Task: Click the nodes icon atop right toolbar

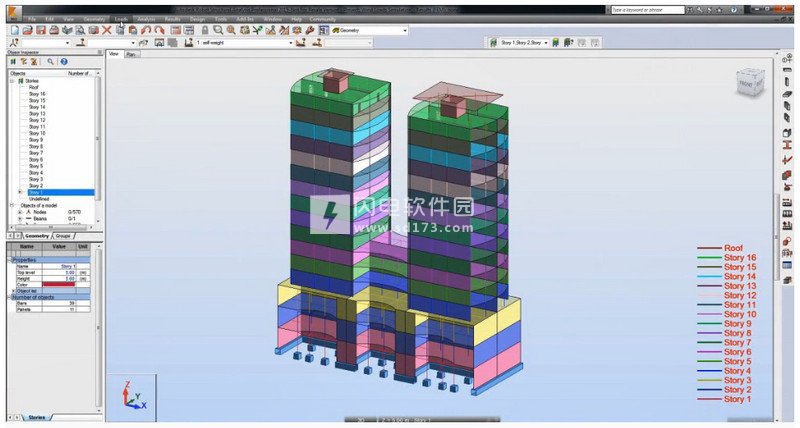Action: tap(787, 58)
